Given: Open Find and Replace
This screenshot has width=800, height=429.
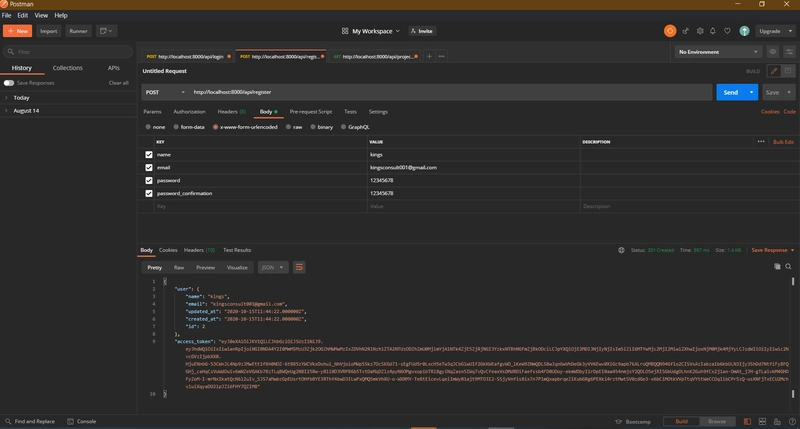Looking at the screenshot, I should [30, 421].
